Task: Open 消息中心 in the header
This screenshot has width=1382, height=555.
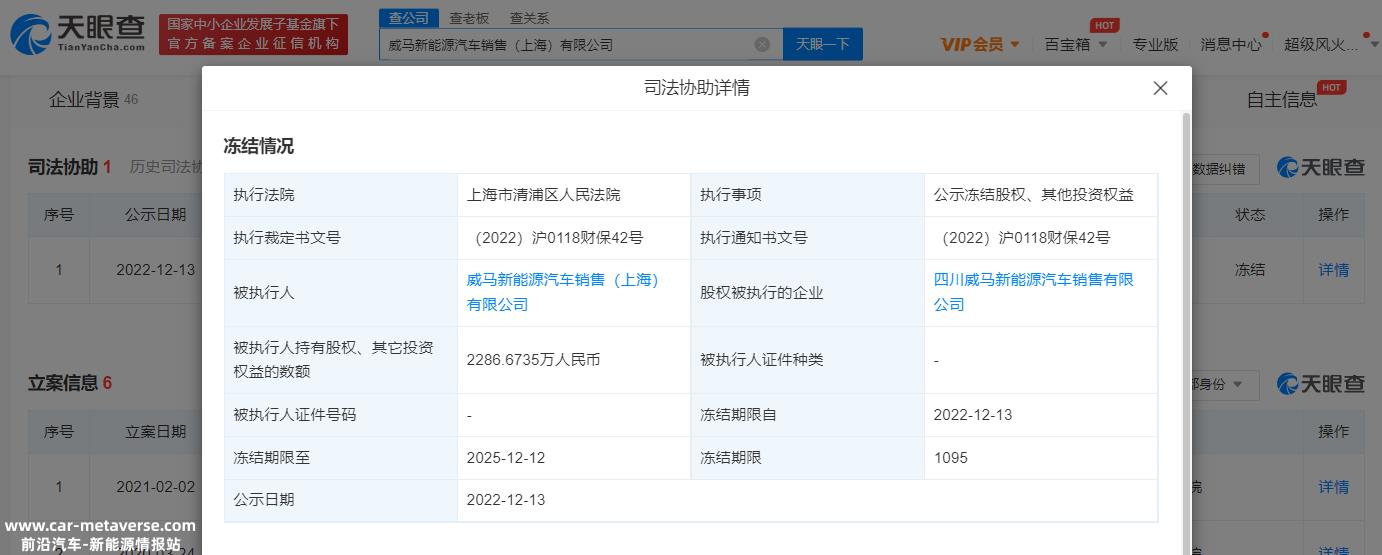Action: coord(1231,44)
